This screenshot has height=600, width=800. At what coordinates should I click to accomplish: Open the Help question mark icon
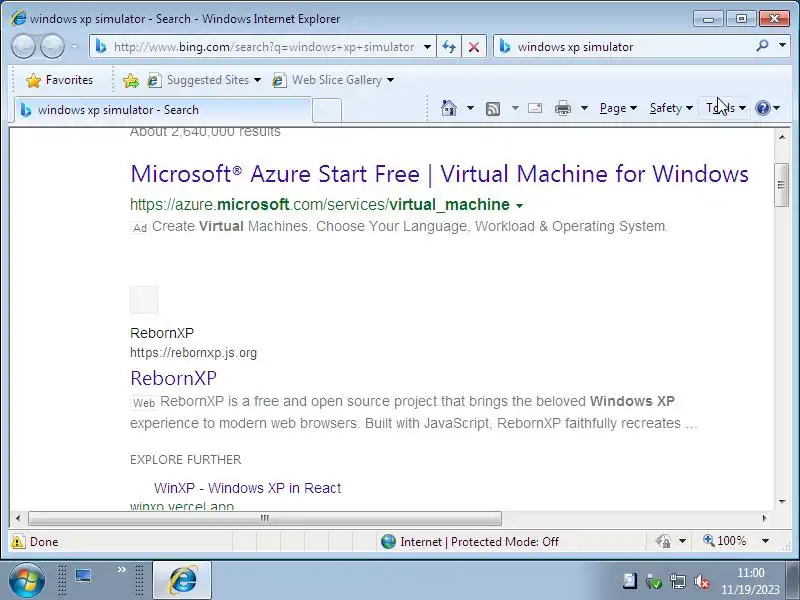pos(762,108)
